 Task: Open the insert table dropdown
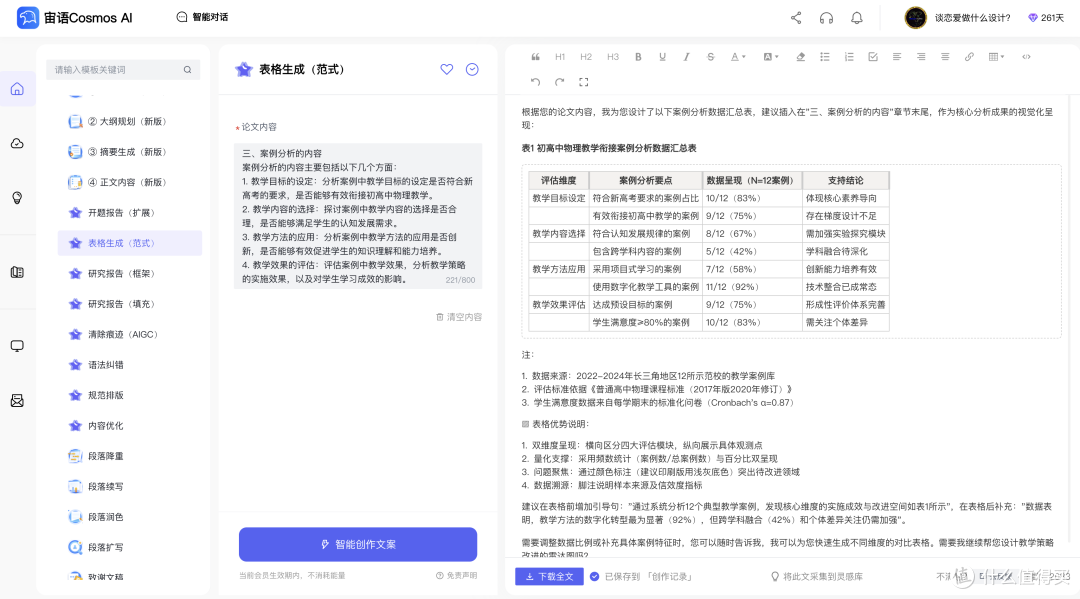996,57
